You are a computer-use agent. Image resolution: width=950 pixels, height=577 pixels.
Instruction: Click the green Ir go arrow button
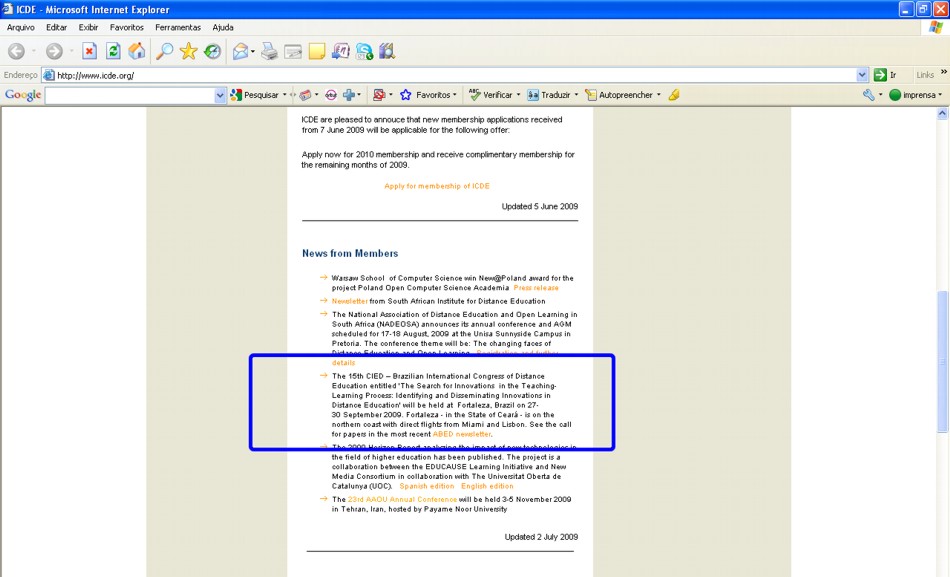880,75
